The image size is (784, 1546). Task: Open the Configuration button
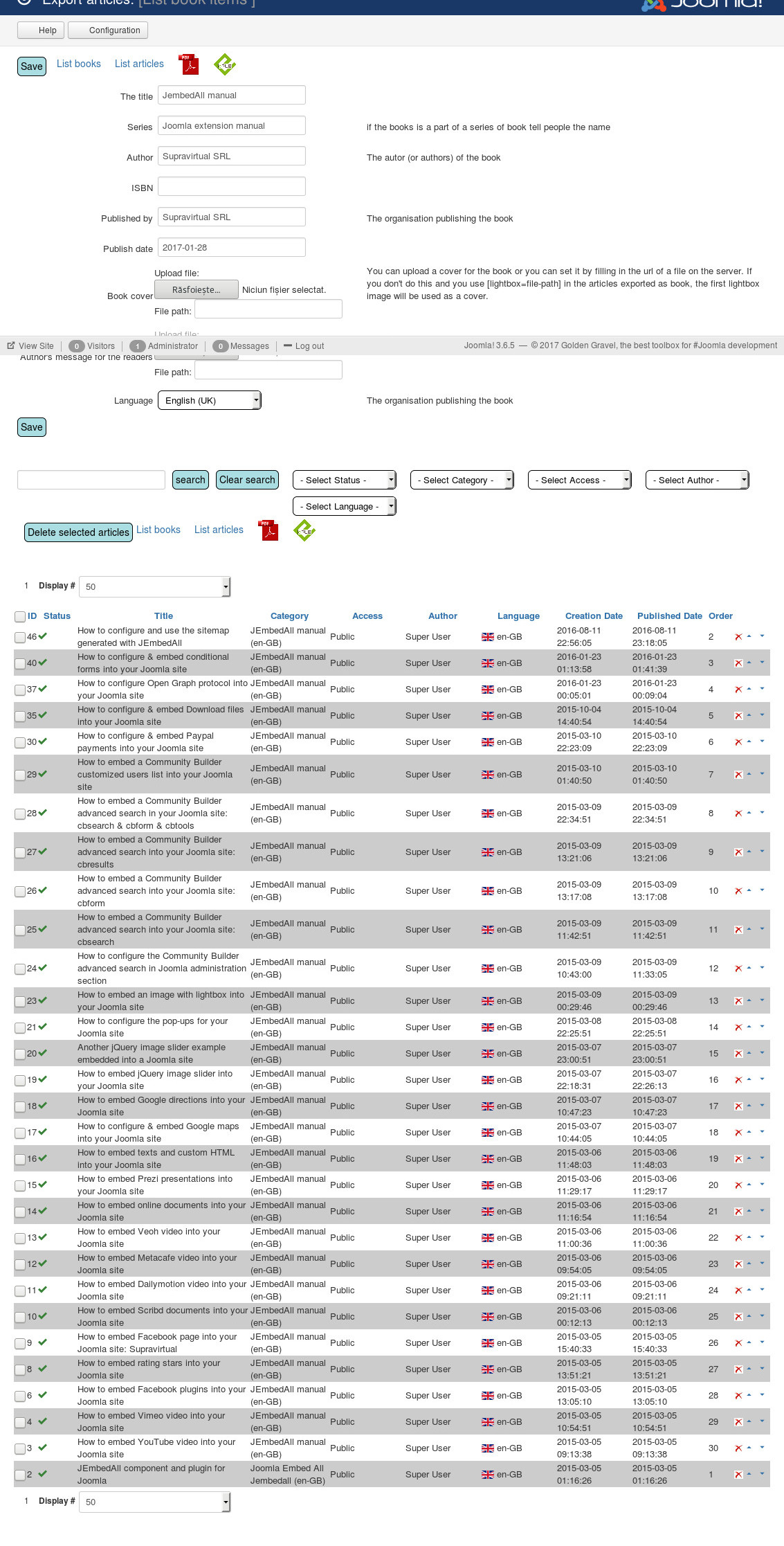click(x=108, y=30)
